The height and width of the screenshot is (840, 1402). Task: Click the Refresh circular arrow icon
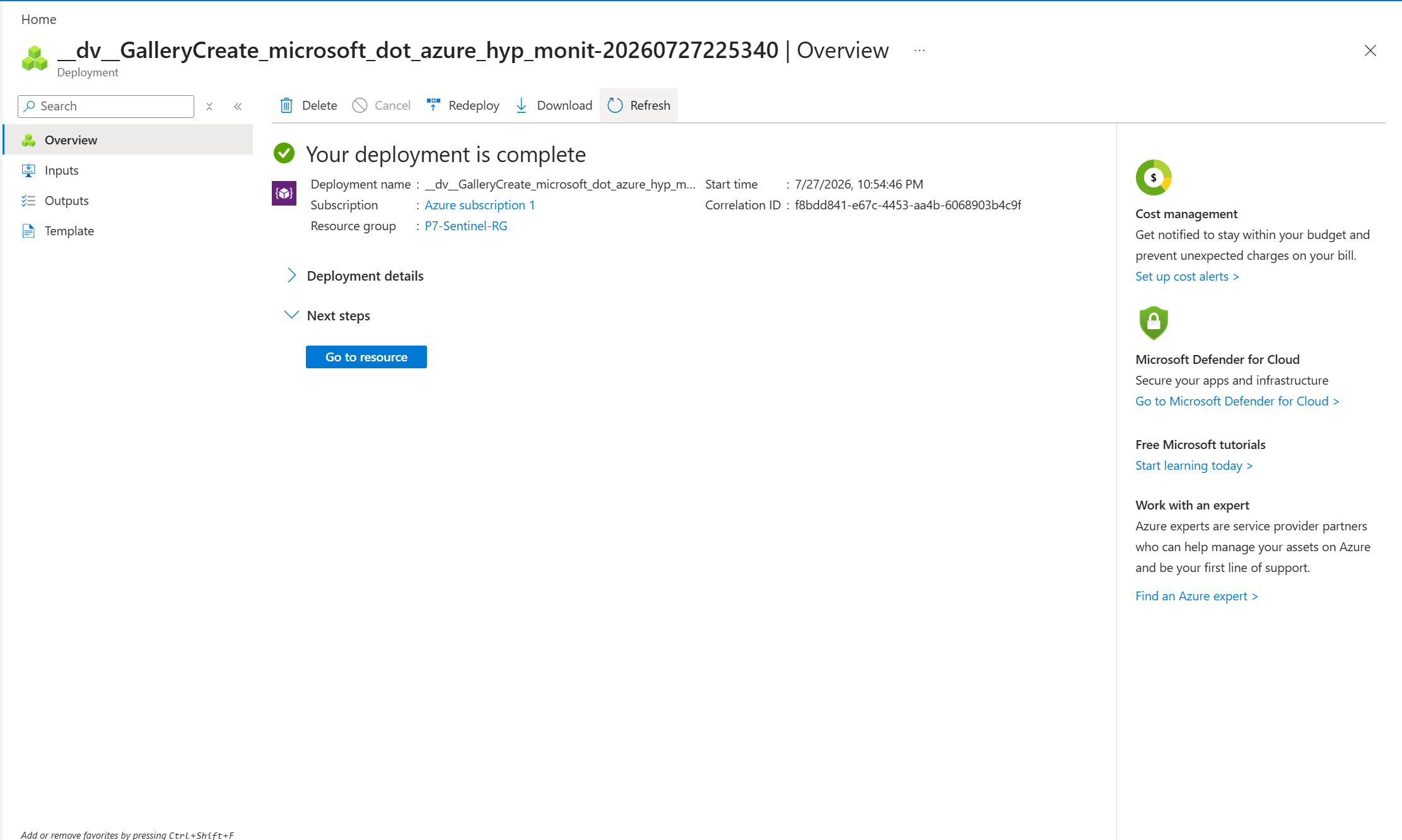tap(615, 105)
